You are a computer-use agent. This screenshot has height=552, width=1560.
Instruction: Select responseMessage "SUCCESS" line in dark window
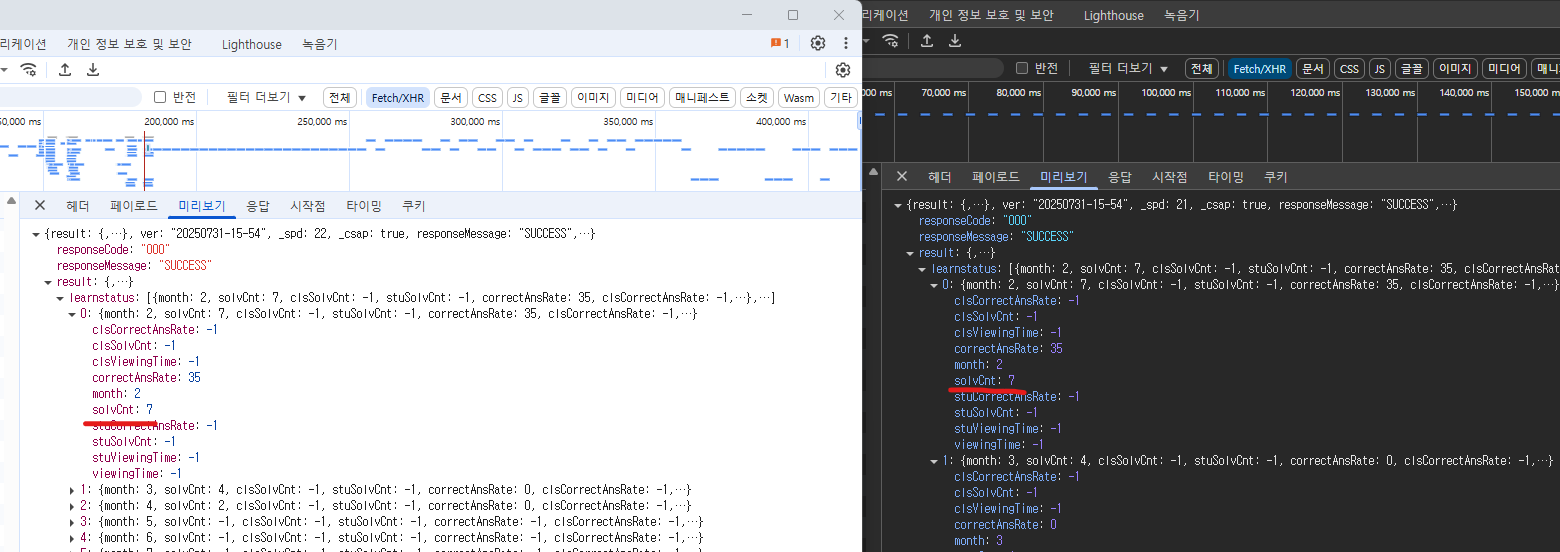996,237
